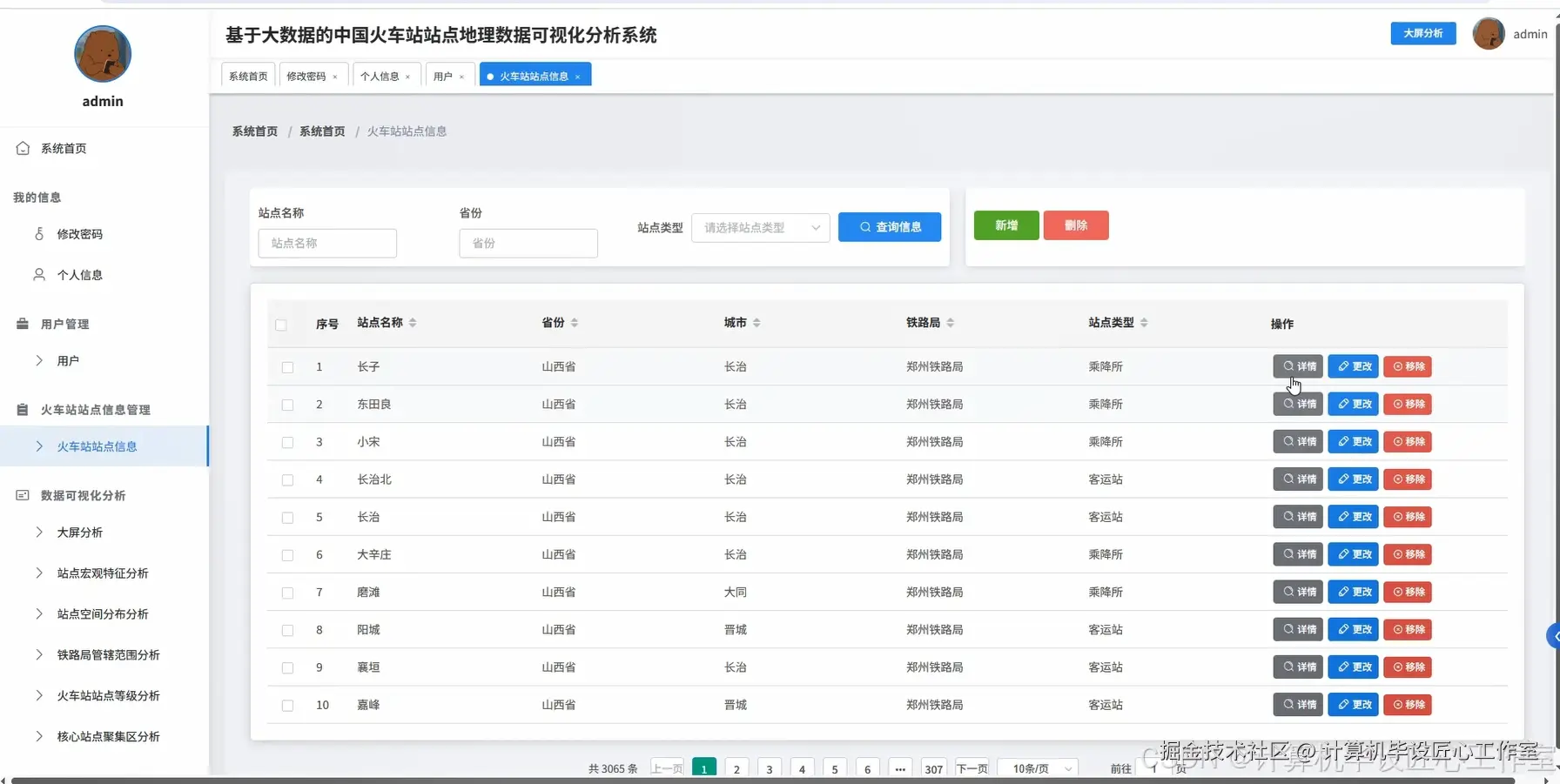Click the document icon for 火车站站点信息管理
The width and height of the screenshot is (1560, 784).
coord(22,409)
